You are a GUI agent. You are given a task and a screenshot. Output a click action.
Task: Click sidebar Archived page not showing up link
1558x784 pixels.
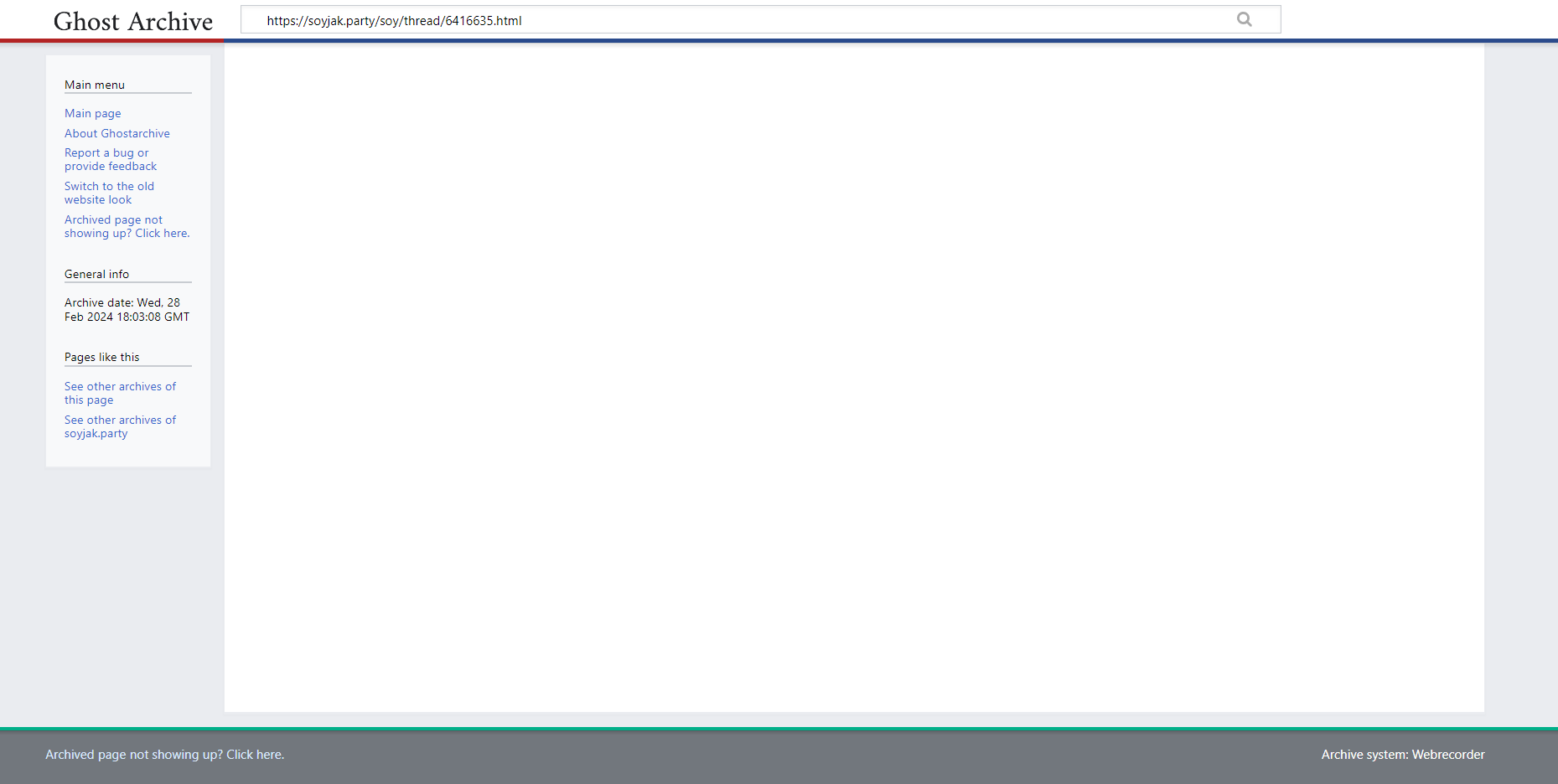tap(127, 226)
